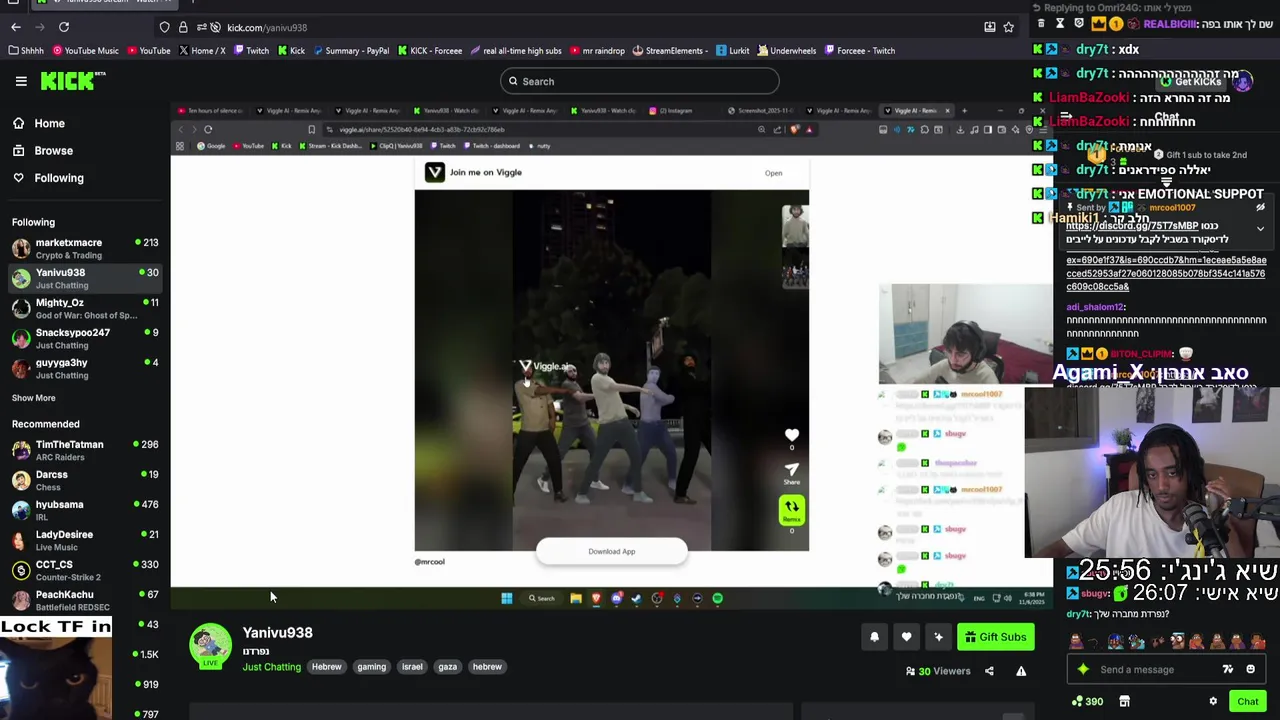This screenshot has height=720, width=1280.
Task: Open hyubsama recommended IRL channel
Action: (x=85, y=510)
